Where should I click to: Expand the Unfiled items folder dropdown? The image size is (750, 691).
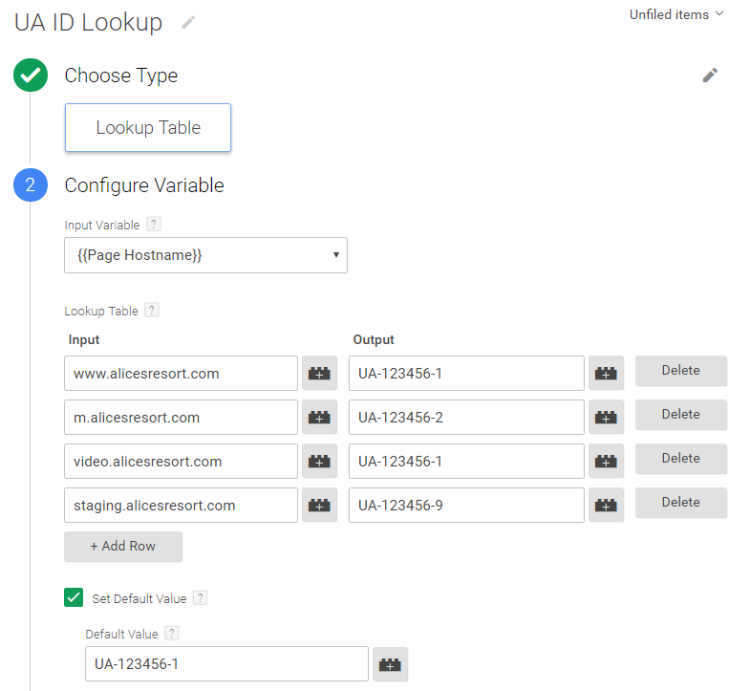click(x=676, y=14)
